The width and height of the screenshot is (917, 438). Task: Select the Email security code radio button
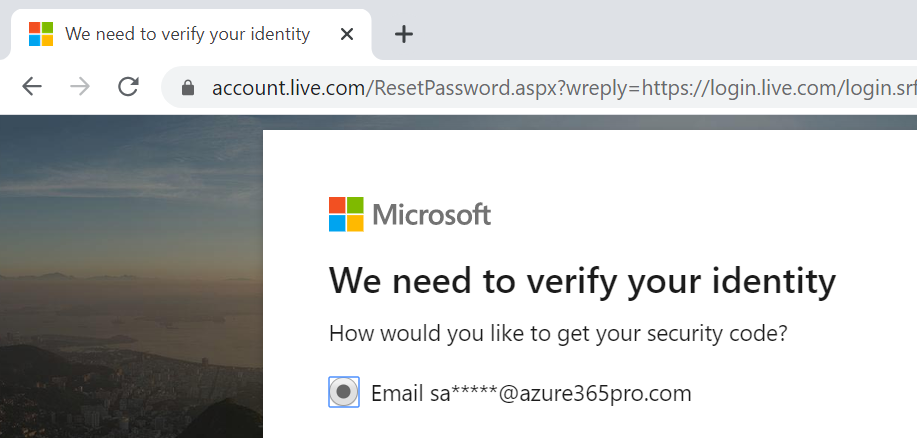click(x=344, y=392)
